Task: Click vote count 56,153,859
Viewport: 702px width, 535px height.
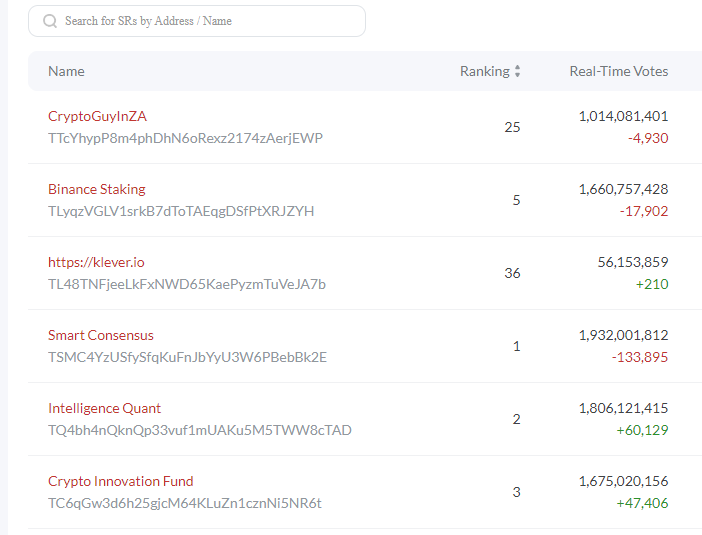Action: coord(633,262)
